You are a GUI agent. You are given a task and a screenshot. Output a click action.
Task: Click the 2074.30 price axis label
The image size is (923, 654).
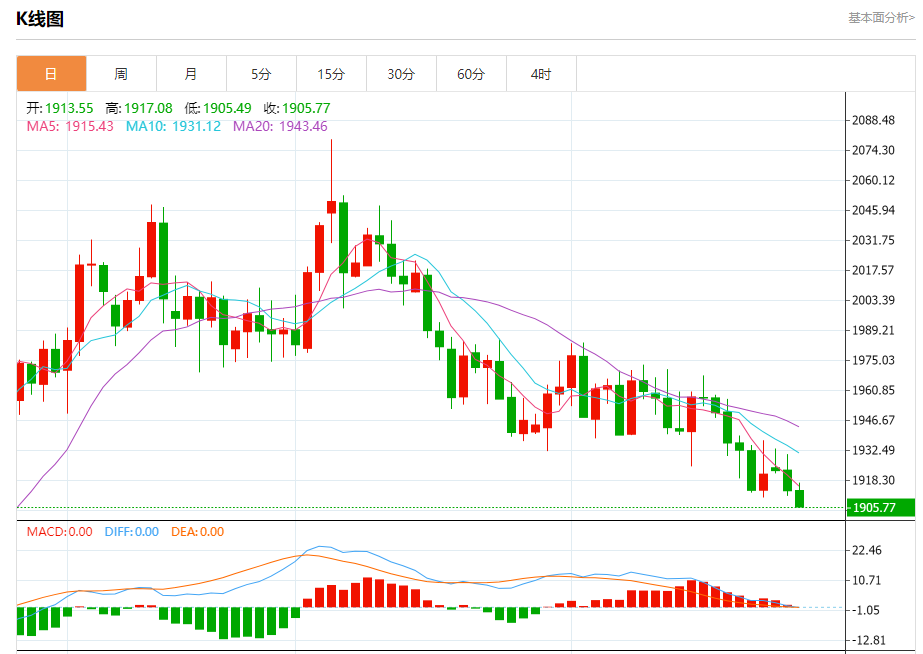[x=874, y=150]
